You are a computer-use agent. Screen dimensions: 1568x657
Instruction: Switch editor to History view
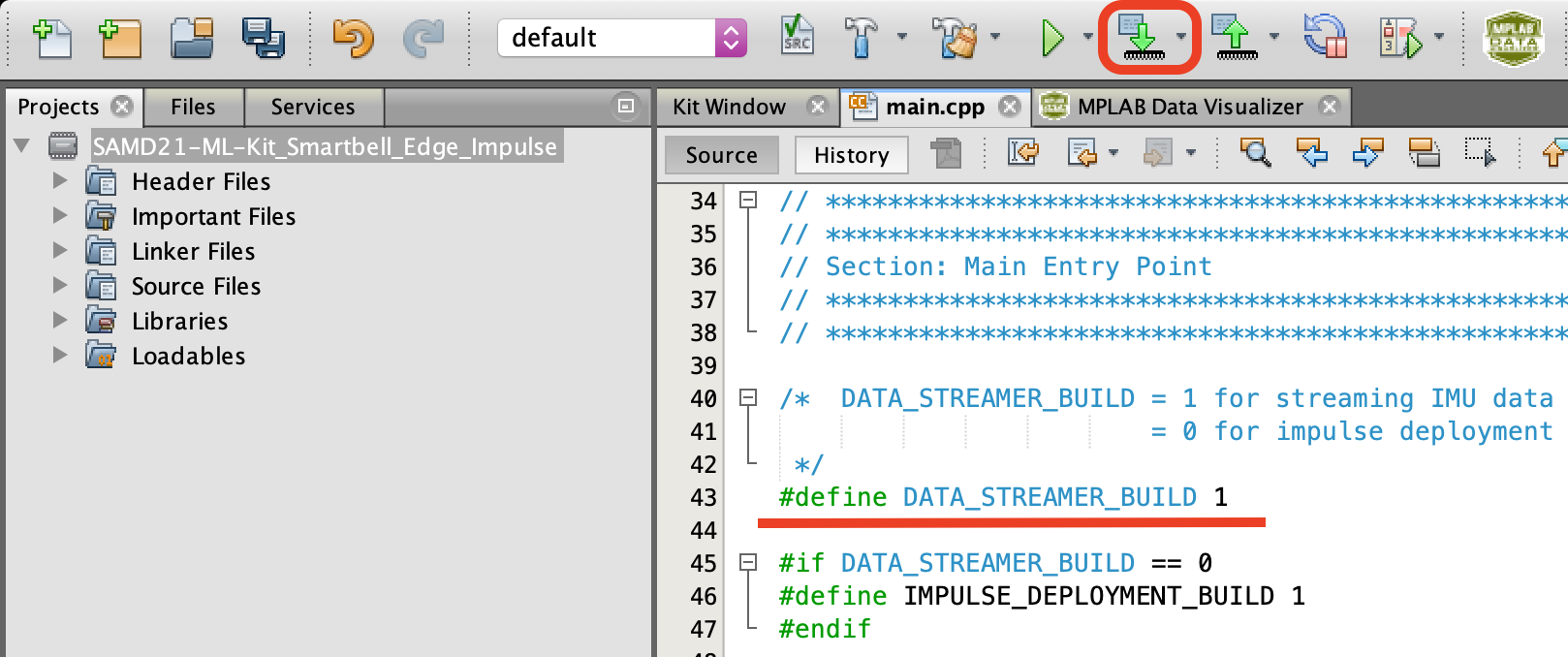[851, 155]
